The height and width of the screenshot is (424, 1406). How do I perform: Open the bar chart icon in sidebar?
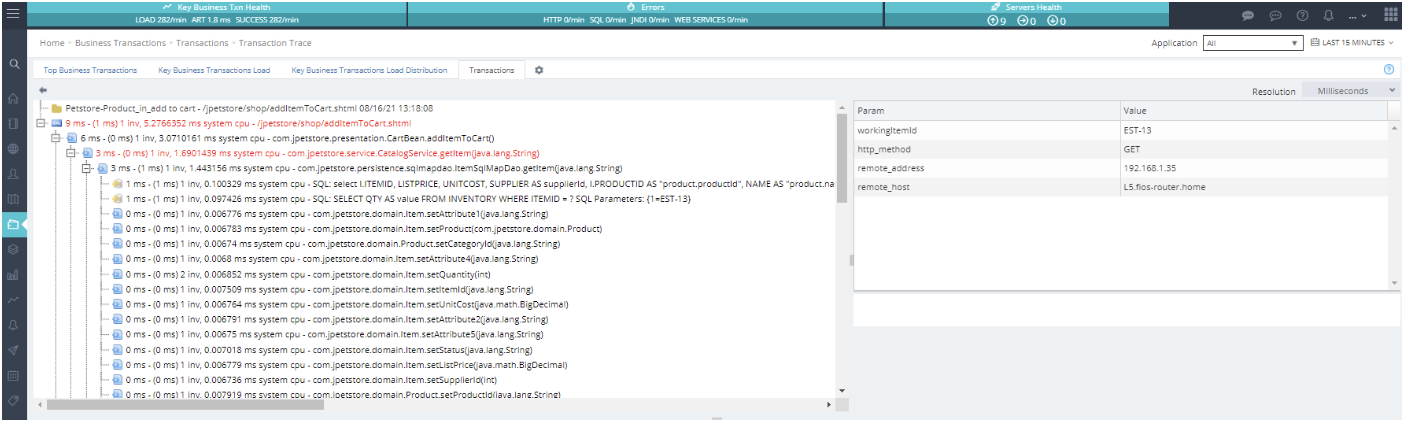coord(13,274)
